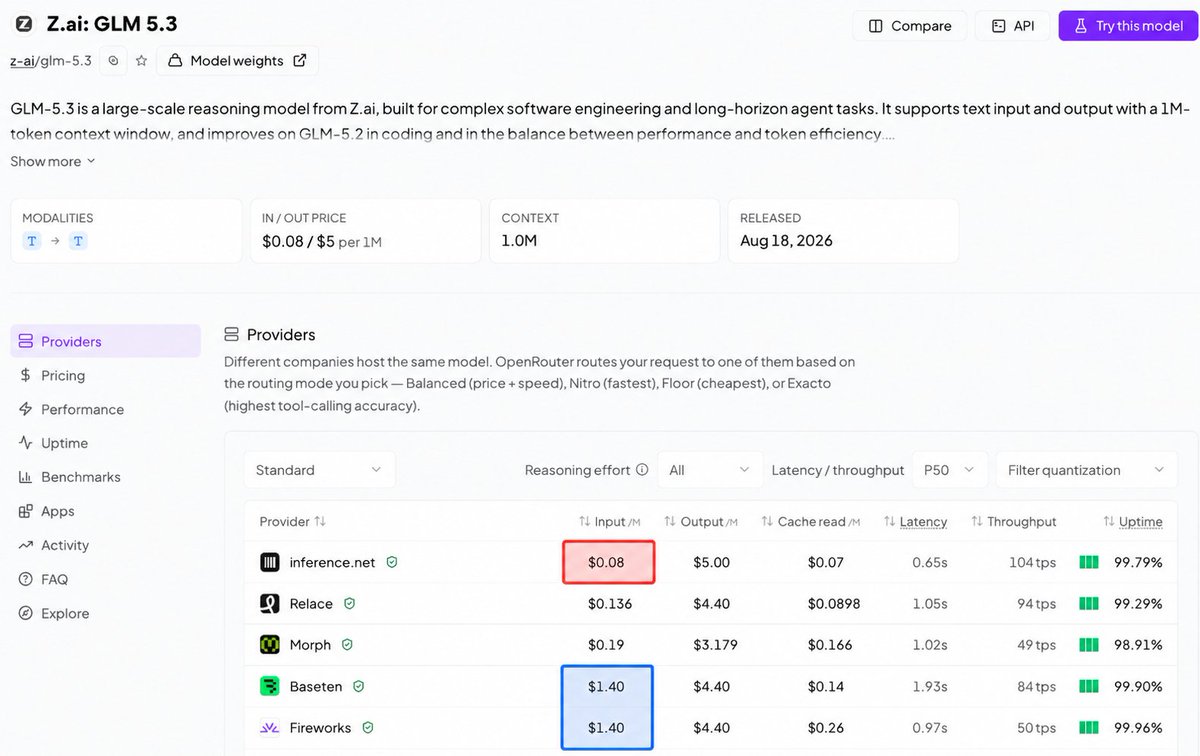Sort by the Latency column
This screenshot has width=1200, height=756.
click(x=915, y=521)
